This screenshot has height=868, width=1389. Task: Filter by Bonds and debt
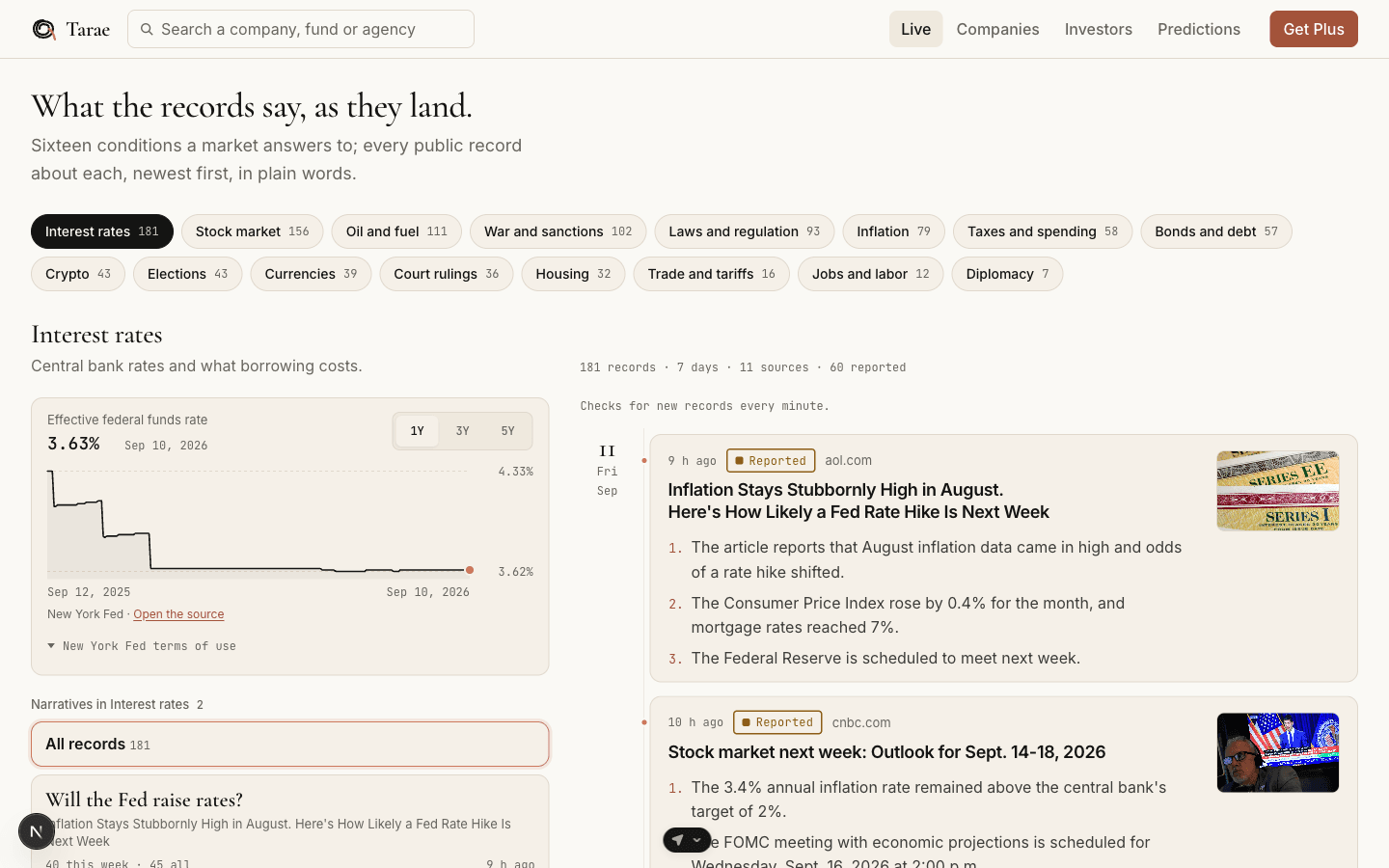coord(1216,231)
